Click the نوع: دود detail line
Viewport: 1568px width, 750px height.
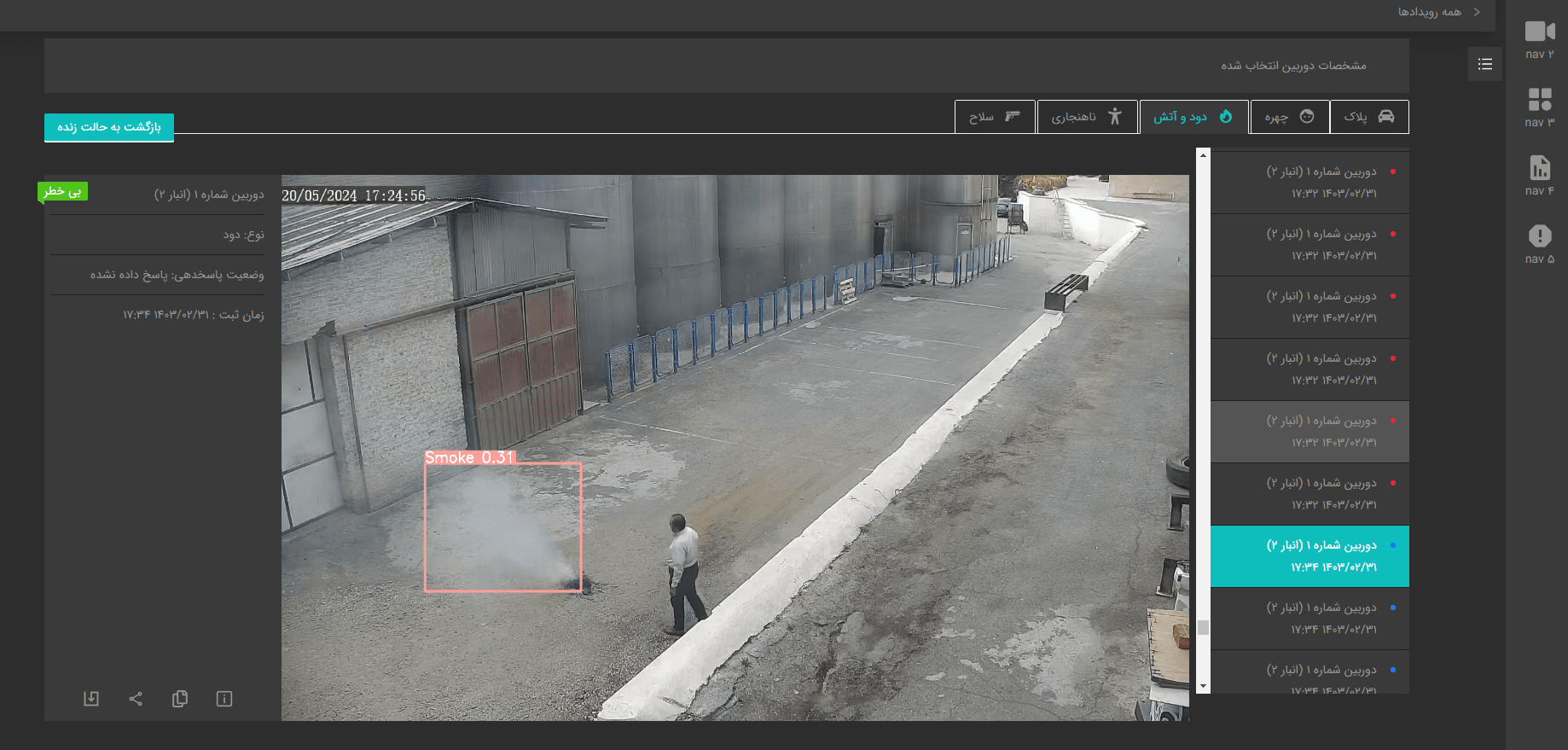[244, 235]
